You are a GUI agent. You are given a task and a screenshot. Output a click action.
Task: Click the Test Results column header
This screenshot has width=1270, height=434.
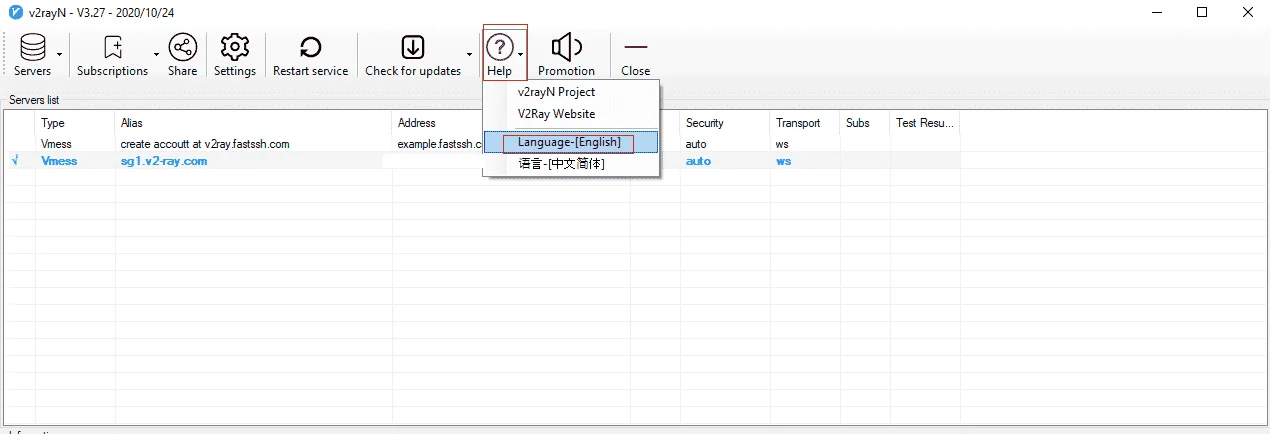click(x=925, y=123)
